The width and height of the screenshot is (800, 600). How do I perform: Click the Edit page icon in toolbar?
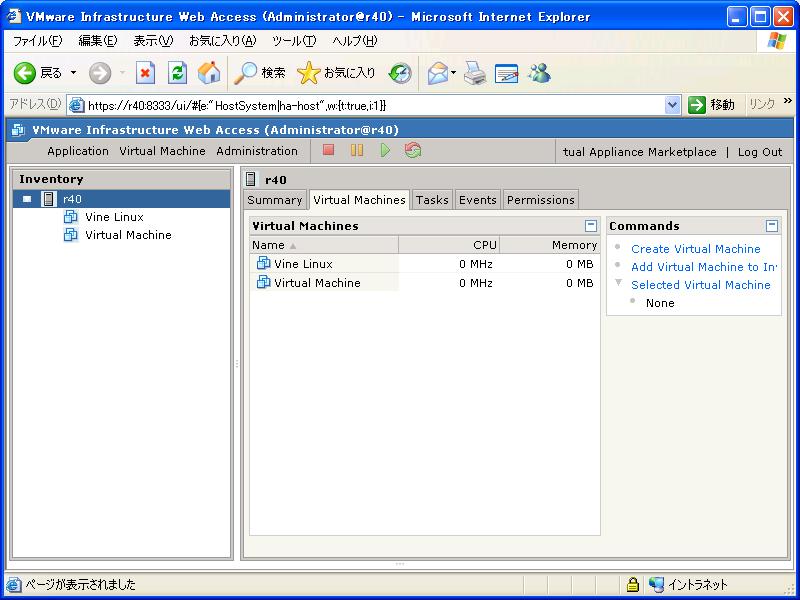coord(507,73)
